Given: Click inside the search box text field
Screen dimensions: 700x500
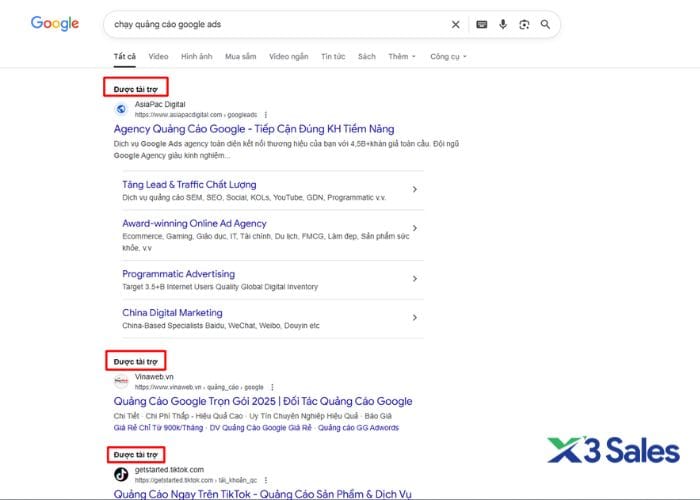Looking at the screenshot, I should point(277,25).
